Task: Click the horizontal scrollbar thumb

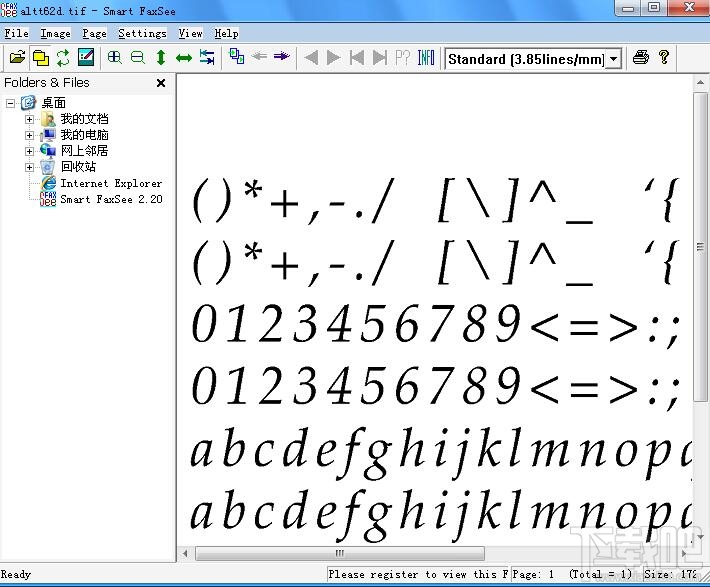Action: pos(340,553)
